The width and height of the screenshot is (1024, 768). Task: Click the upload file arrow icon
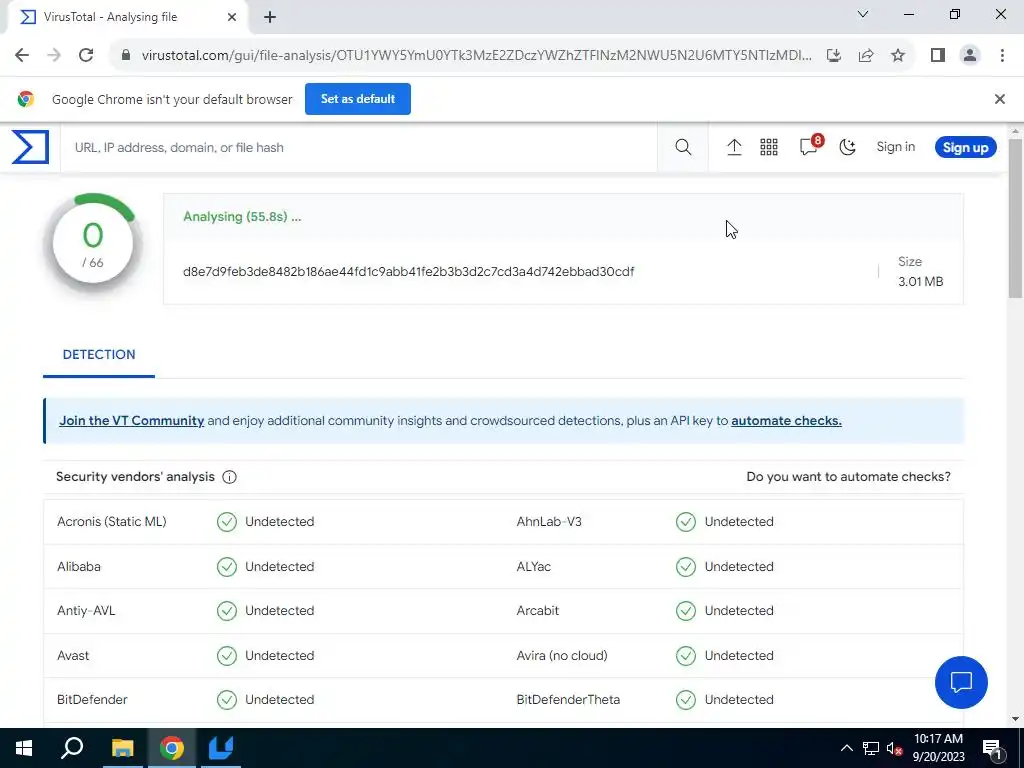(x=734, y=147)
